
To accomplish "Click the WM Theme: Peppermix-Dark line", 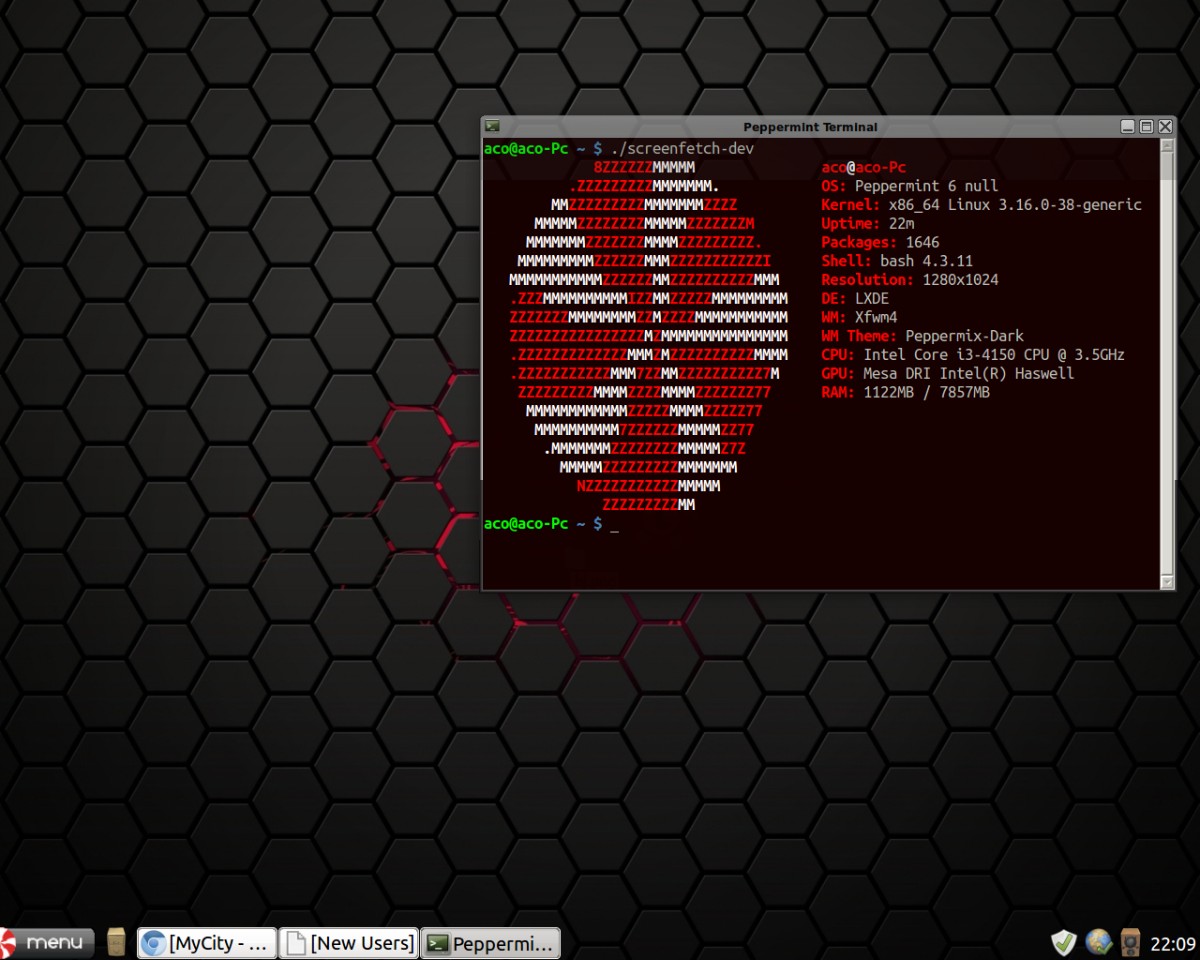I will 922,336.
